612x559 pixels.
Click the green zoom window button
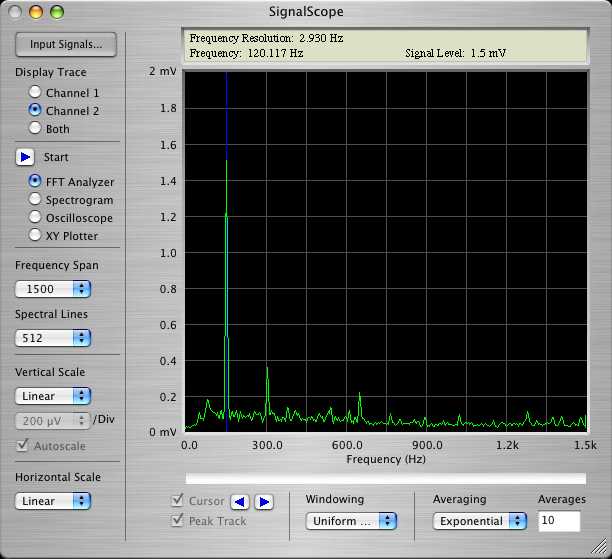click(56, 12)
